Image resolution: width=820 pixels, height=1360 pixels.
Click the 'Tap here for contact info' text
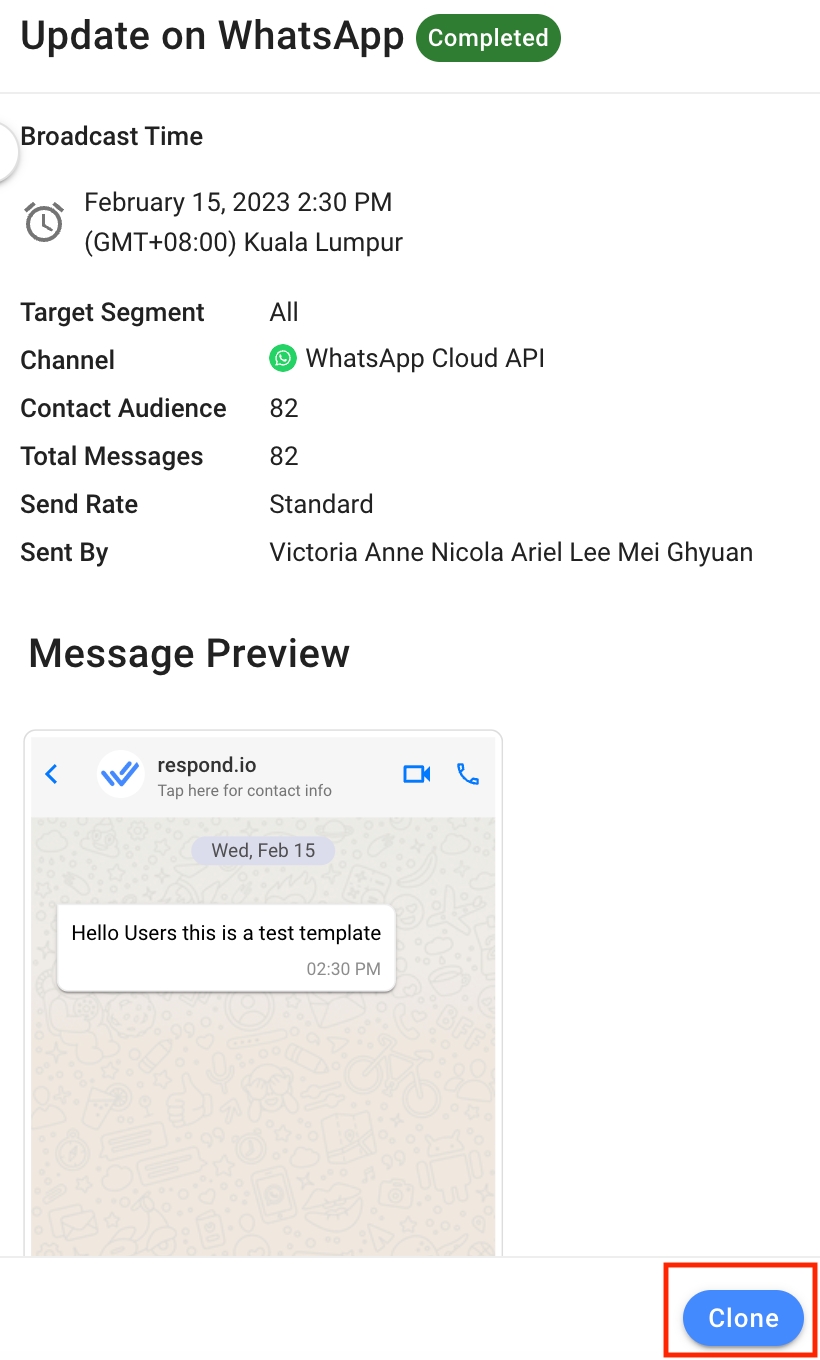coord(244,791)
